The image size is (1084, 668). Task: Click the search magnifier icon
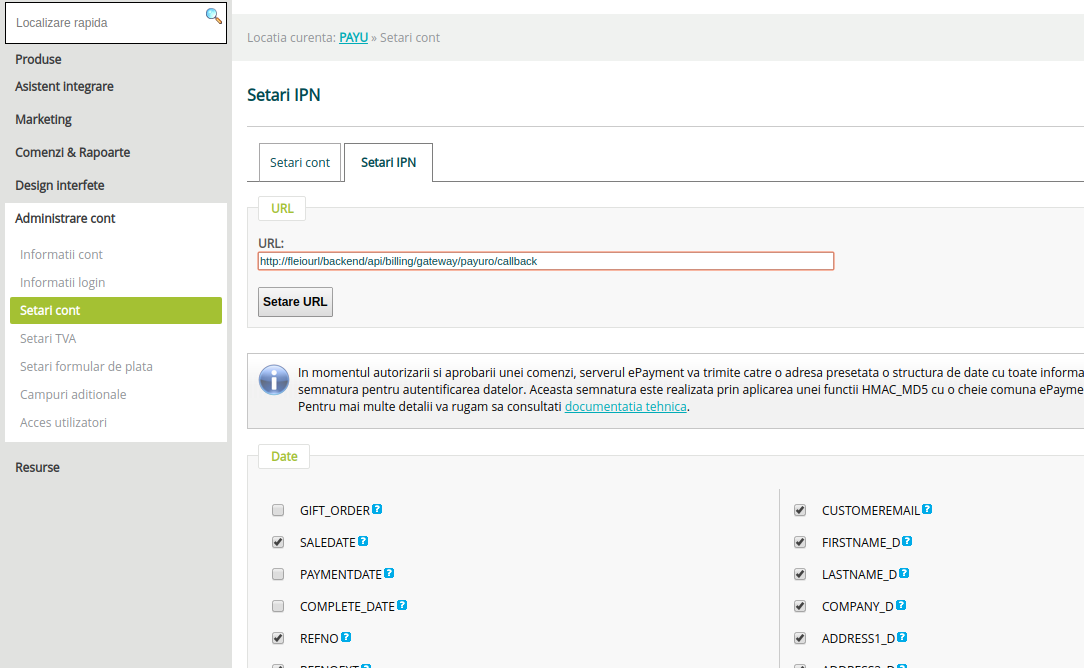213,16
